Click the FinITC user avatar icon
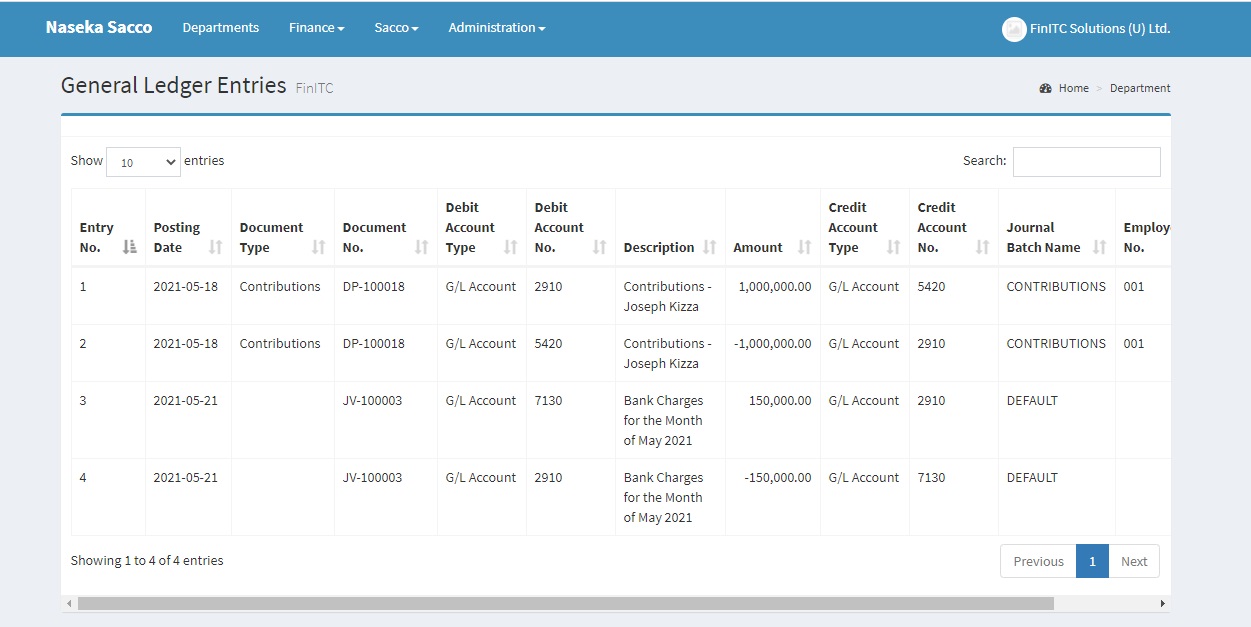 [1013, 29]
